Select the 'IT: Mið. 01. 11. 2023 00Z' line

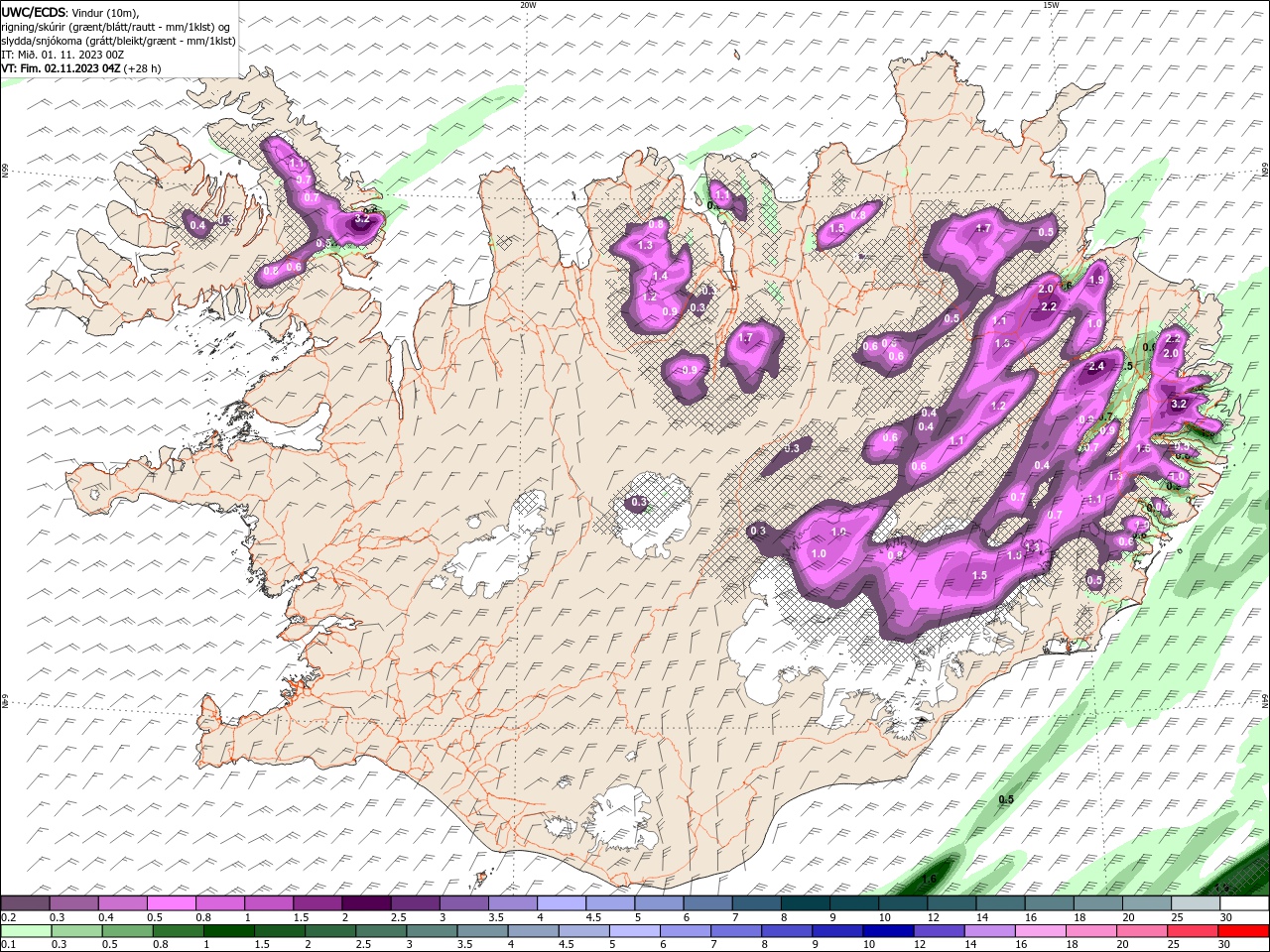(x=63, y=54)
